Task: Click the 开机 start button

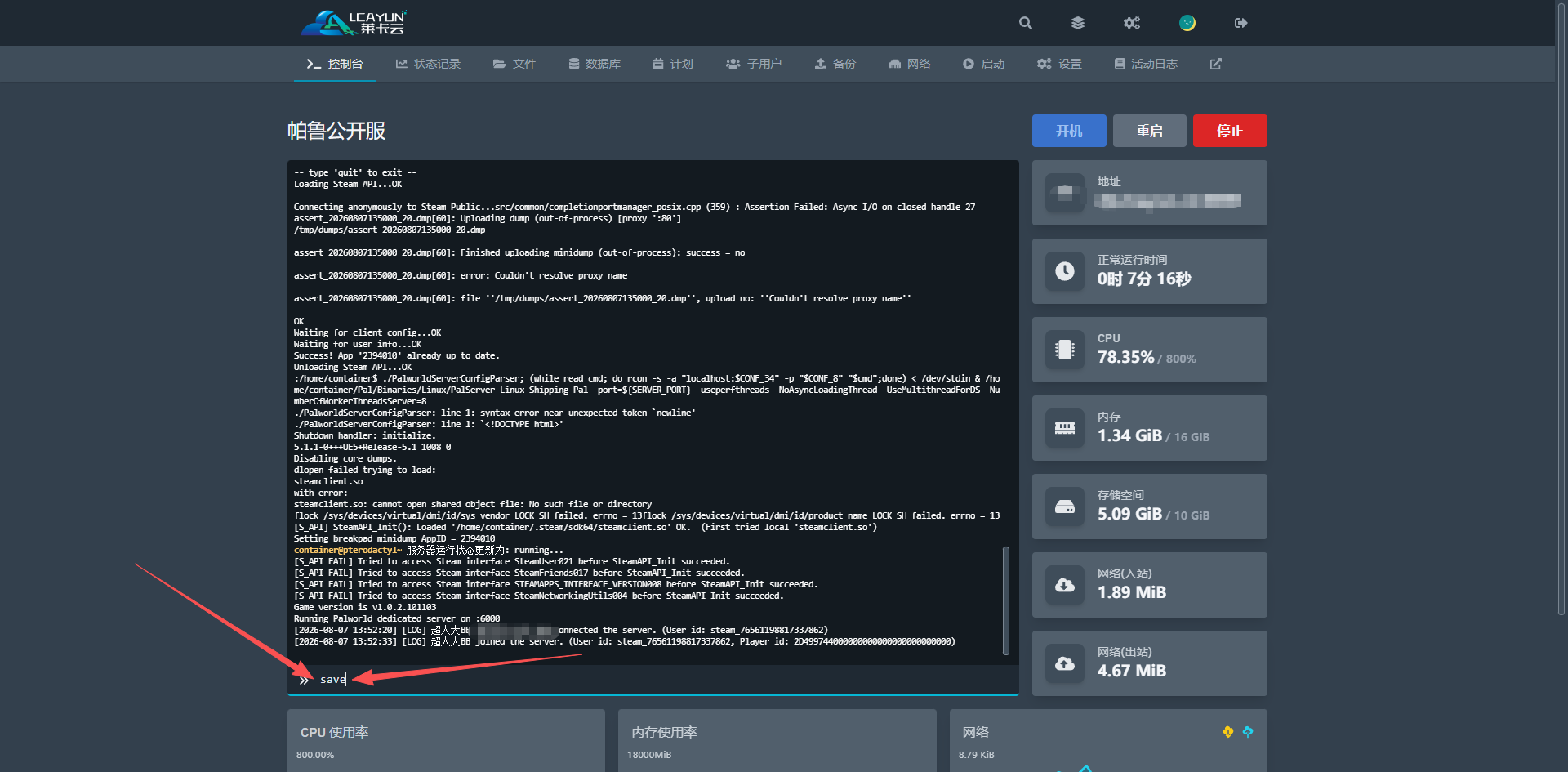Action: click(x=1069, y=131)
